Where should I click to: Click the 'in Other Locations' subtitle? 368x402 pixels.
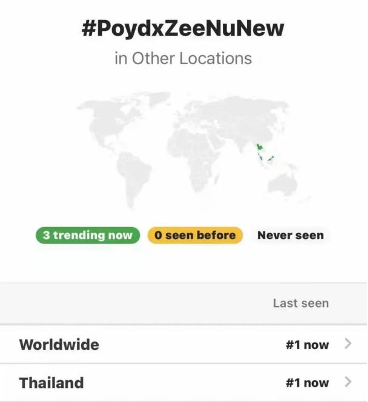pos(183,58)
